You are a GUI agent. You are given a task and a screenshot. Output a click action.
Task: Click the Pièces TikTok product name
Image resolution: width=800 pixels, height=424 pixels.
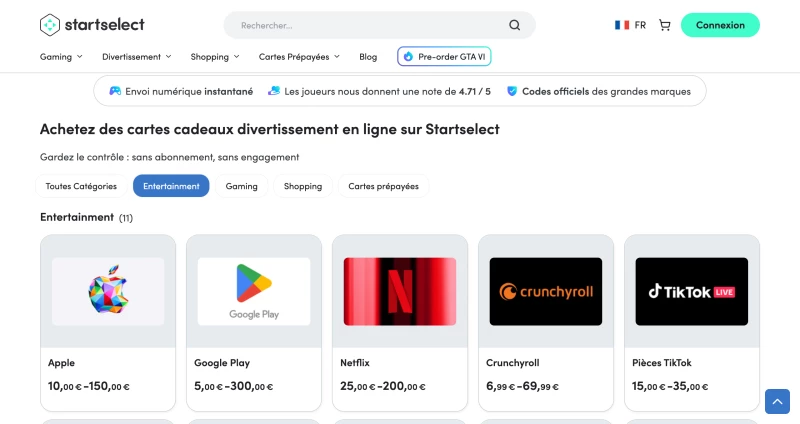click(x=662, y=363)
